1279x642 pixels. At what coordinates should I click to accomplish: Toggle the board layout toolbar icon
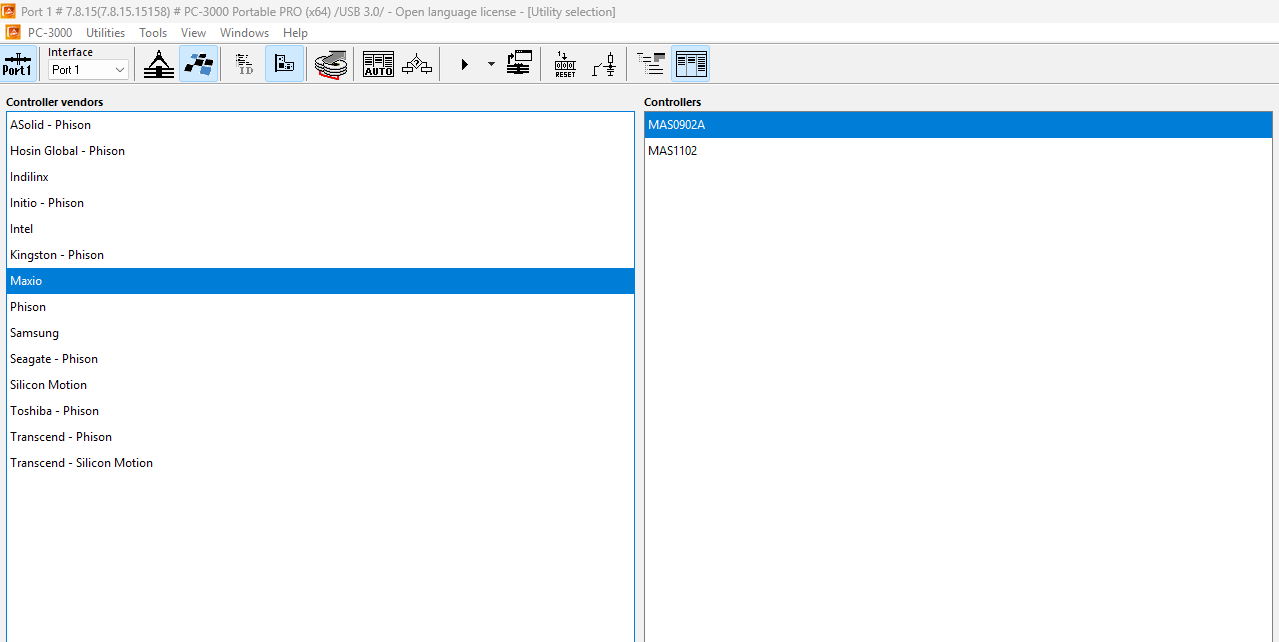click(285, 64)
